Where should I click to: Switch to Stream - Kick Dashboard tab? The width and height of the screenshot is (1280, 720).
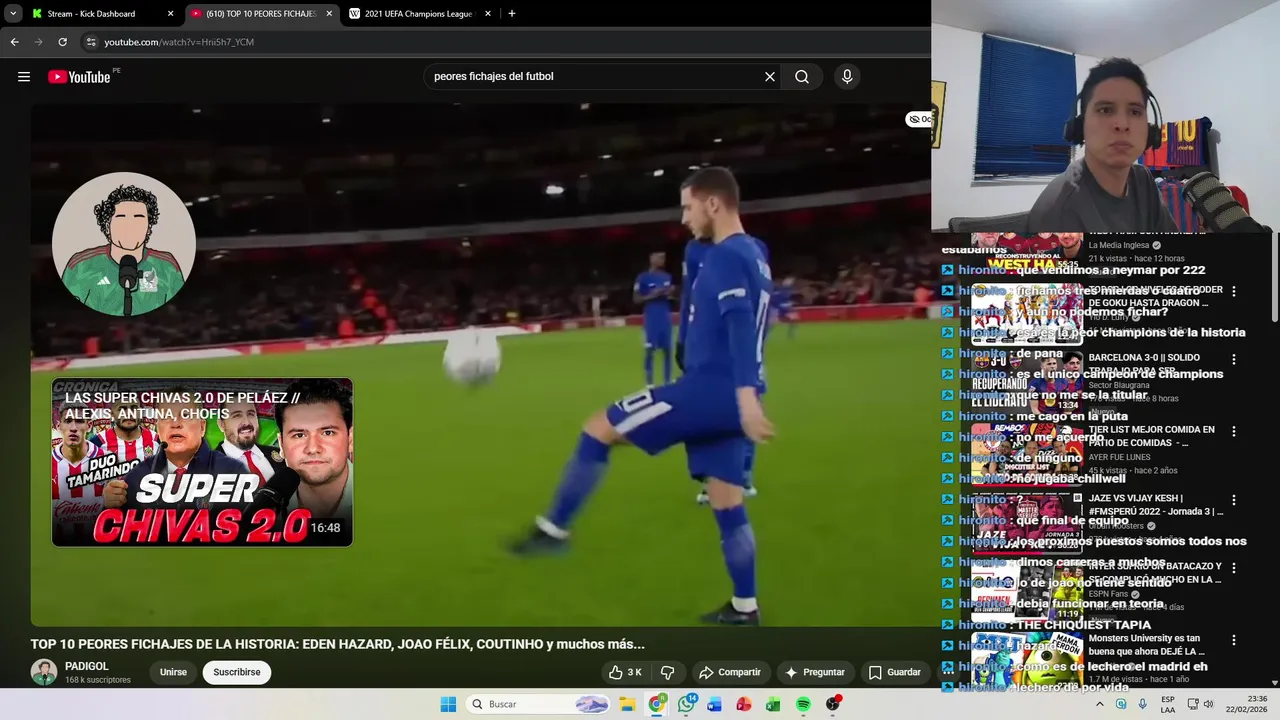pyautogui.click(x=100, y=14)
